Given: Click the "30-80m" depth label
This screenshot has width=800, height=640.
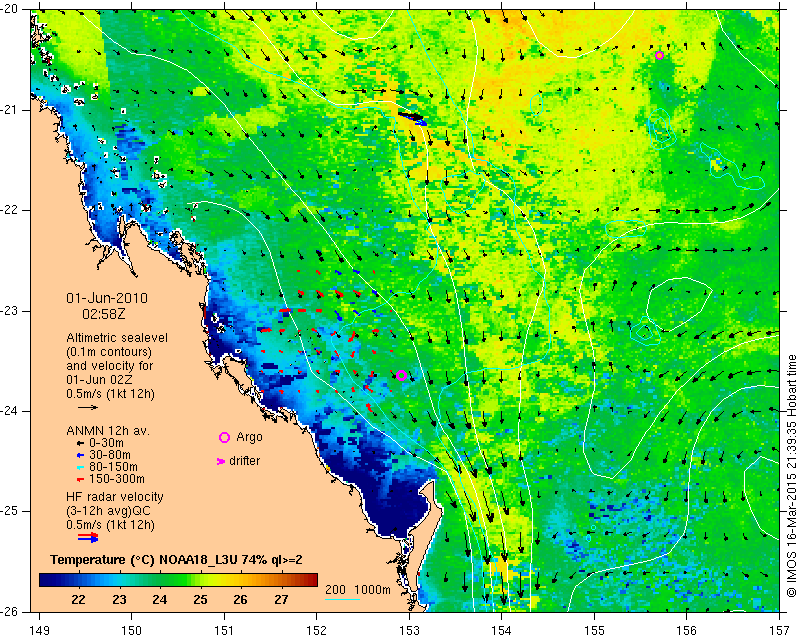Looking at the screenshot, I should click(x=110, y=455).
